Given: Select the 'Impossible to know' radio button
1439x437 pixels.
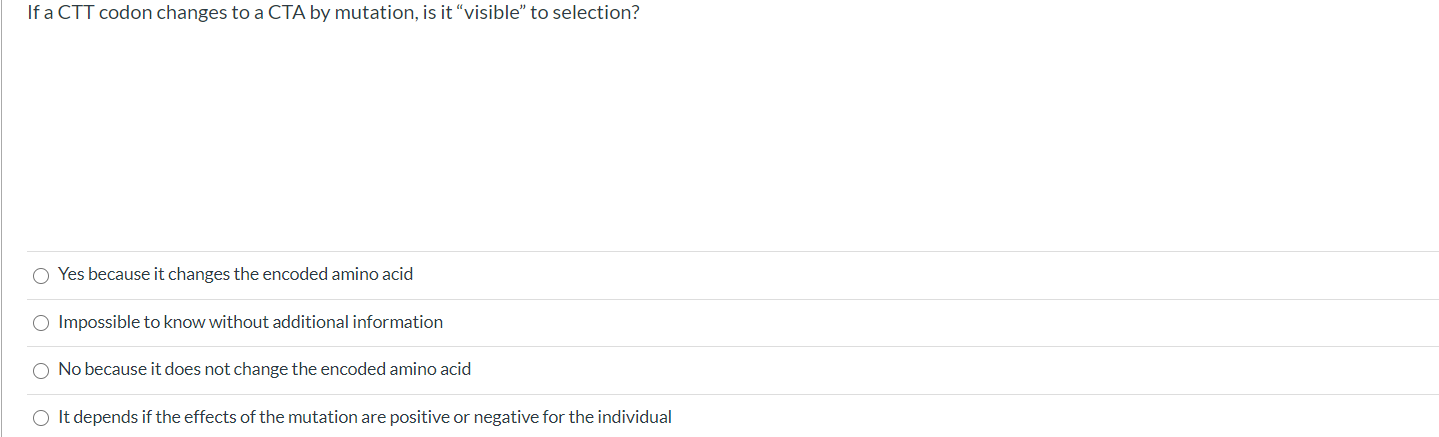Looking at the screenshot, I should click(40, 323).
